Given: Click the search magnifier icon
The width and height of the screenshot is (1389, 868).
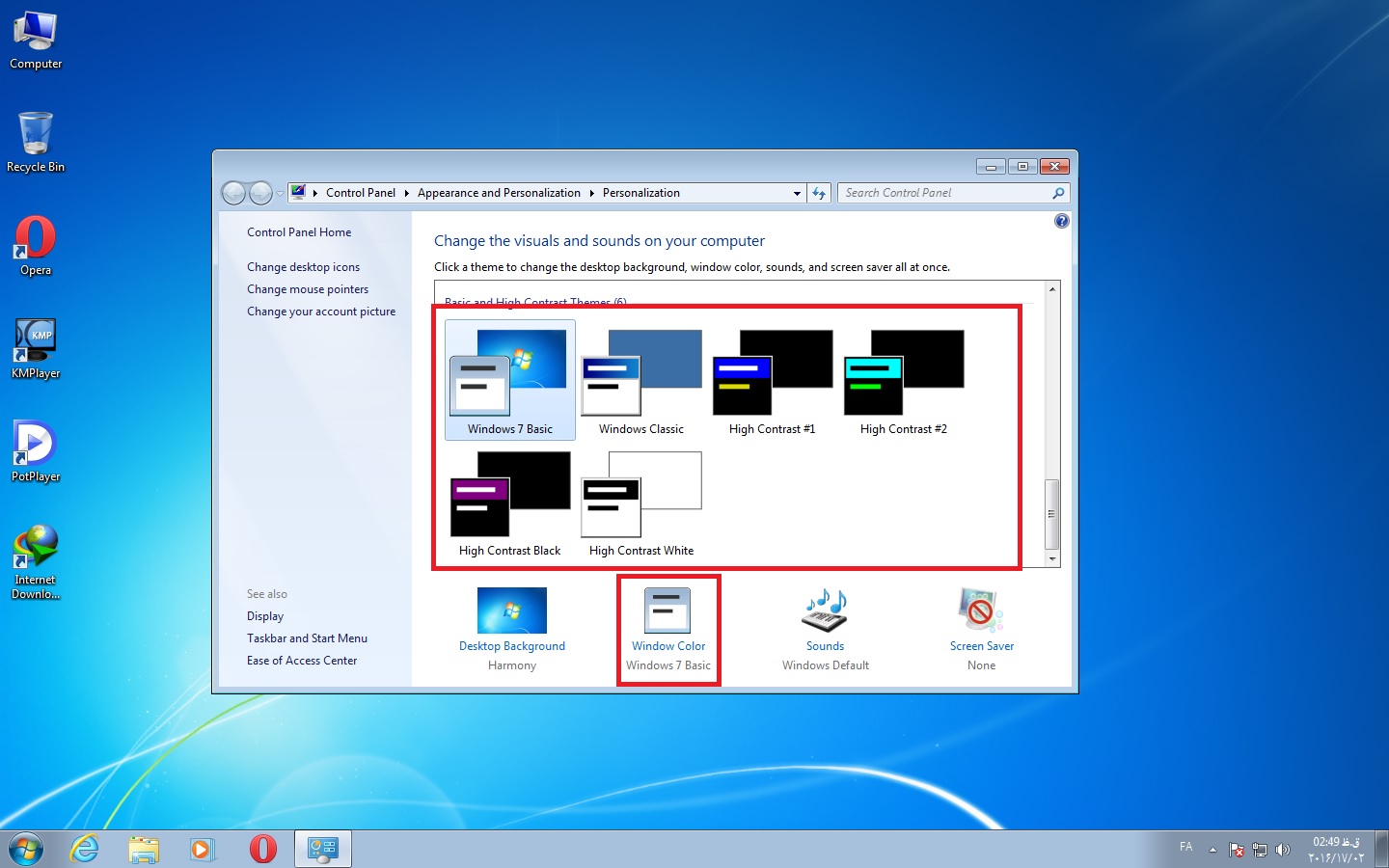Looking at the screenshot, I should coord(1058,193).
